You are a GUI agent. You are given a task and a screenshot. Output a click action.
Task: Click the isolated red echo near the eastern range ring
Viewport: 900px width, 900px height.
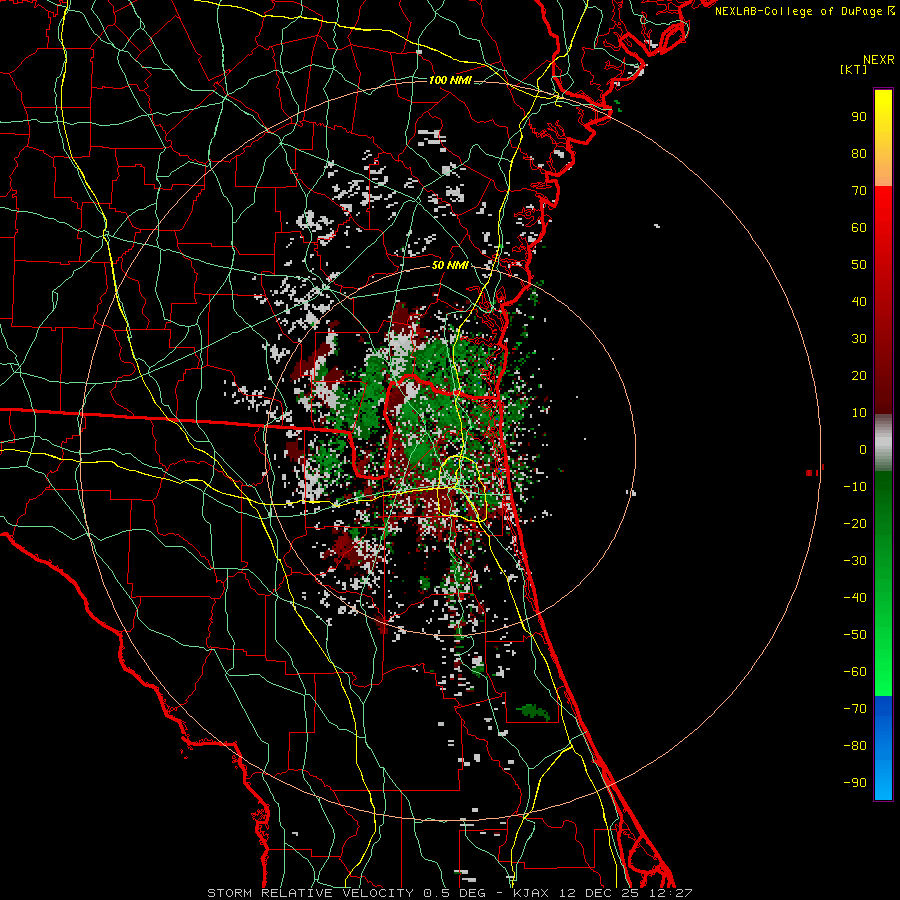[809, 473]
